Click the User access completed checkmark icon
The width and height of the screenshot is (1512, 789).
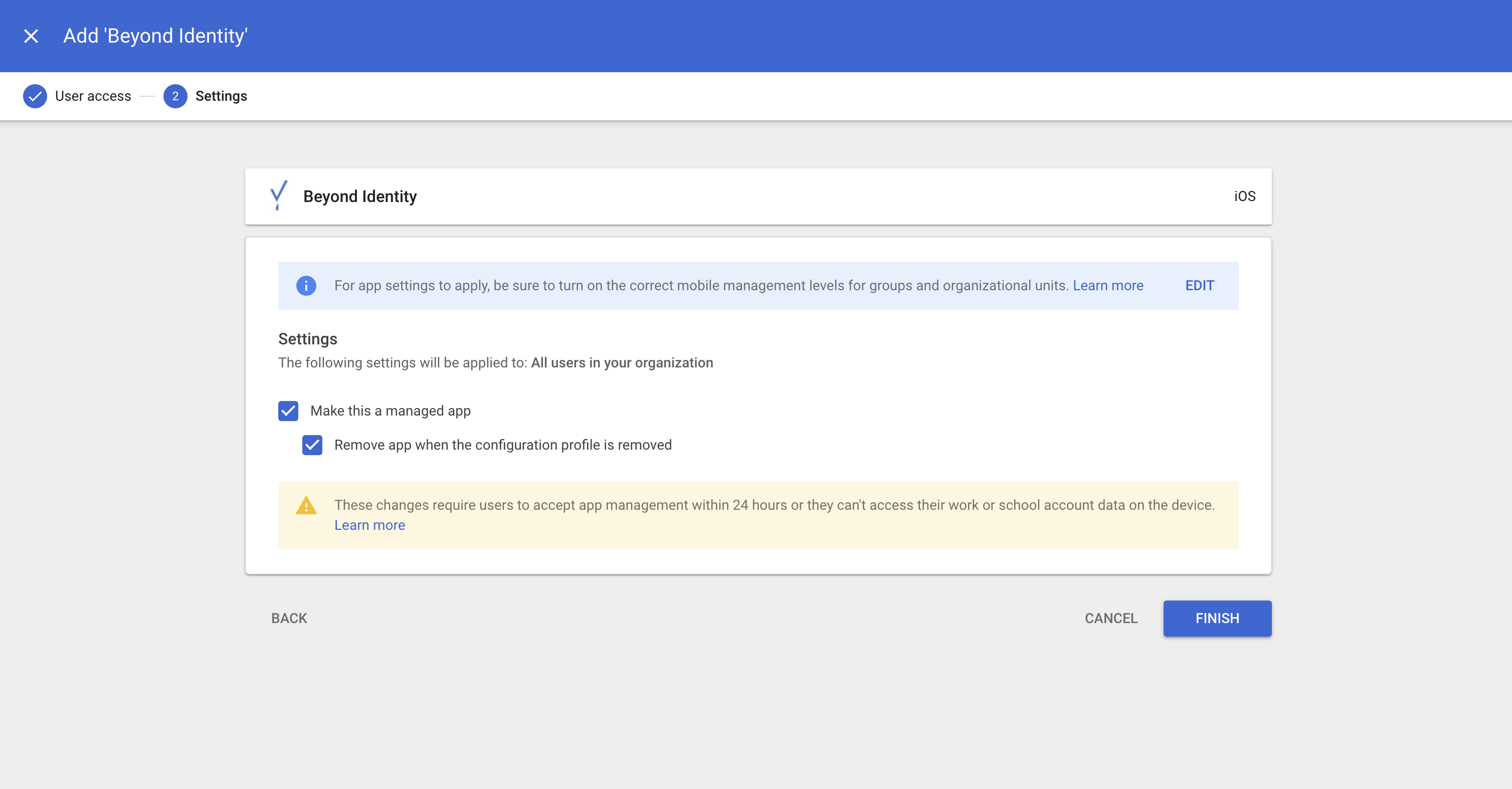(35, 96)
